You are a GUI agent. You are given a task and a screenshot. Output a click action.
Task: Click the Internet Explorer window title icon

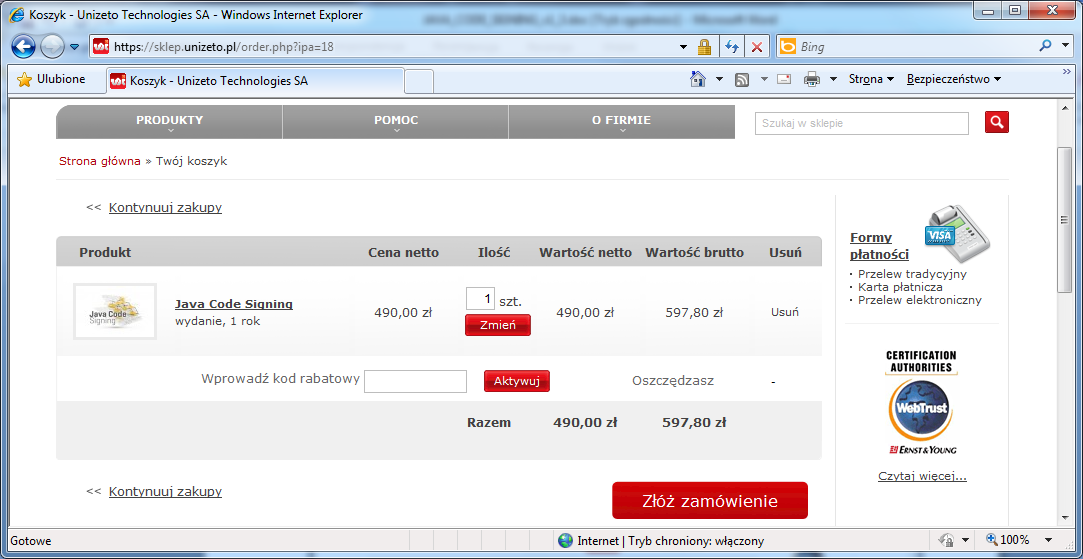[x=17, y=15]
